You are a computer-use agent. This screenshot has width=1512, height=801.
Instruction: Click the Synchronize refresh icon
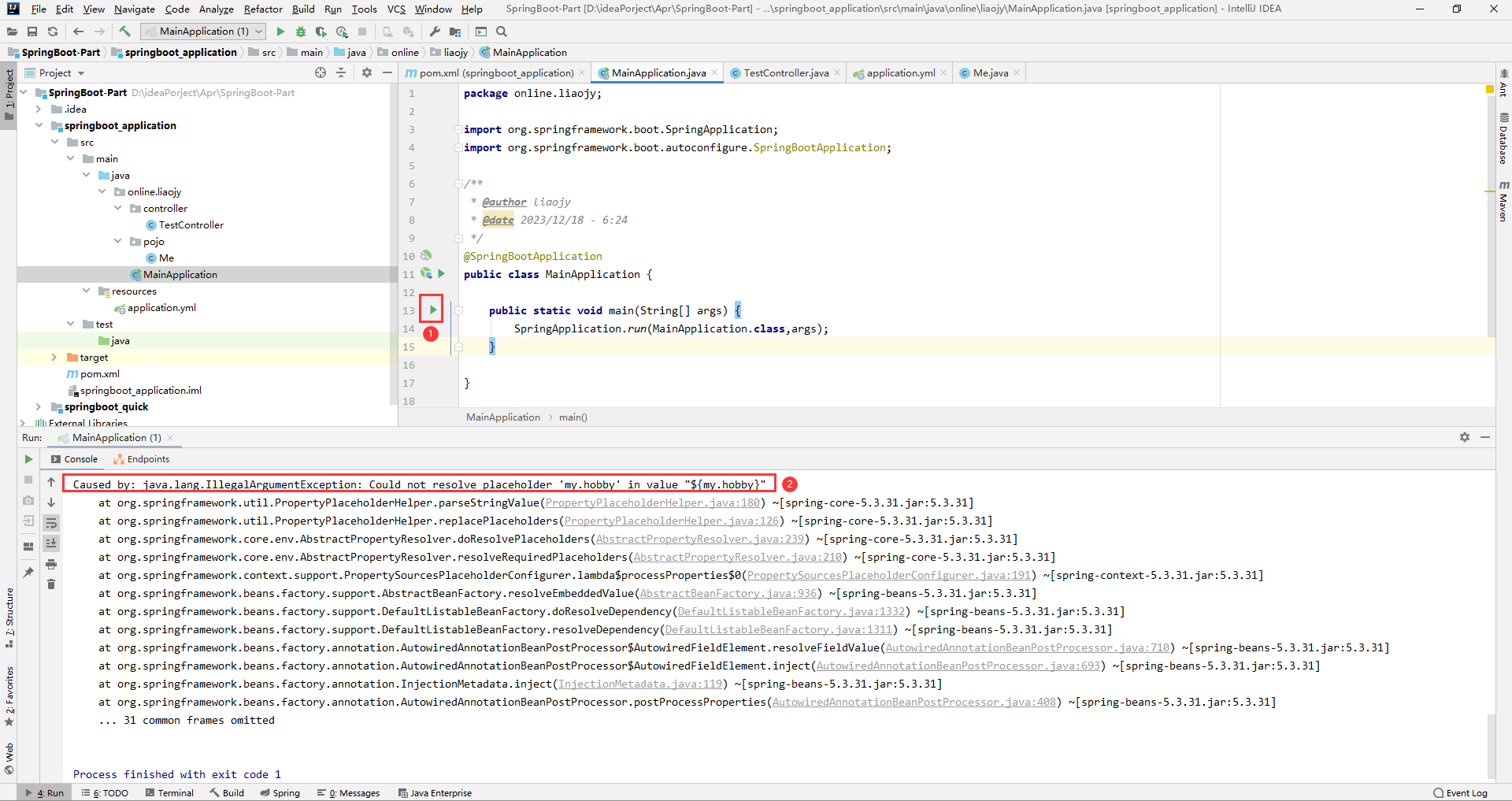[53, 32]
